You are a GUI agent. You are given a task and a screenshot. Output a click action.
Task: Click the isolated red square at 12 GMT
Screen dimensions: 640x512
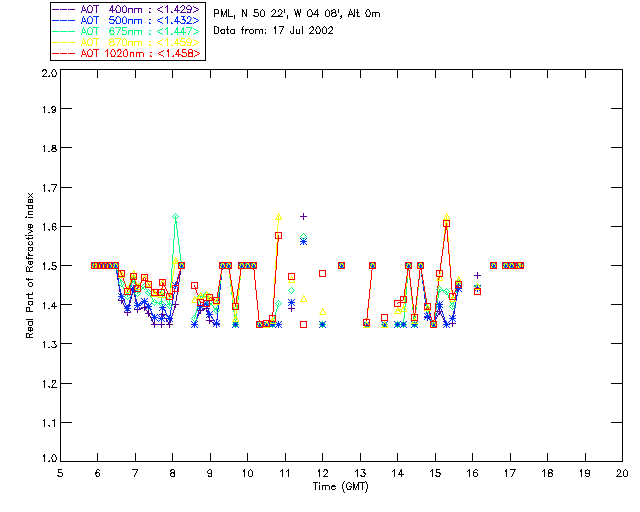[322, 274]
